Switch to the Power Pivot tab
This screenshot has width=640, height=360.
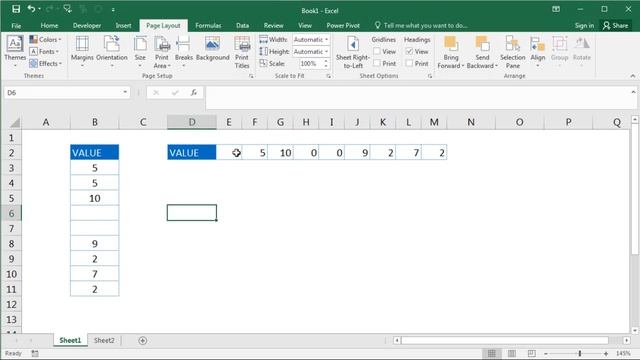(x=343, y=26)
